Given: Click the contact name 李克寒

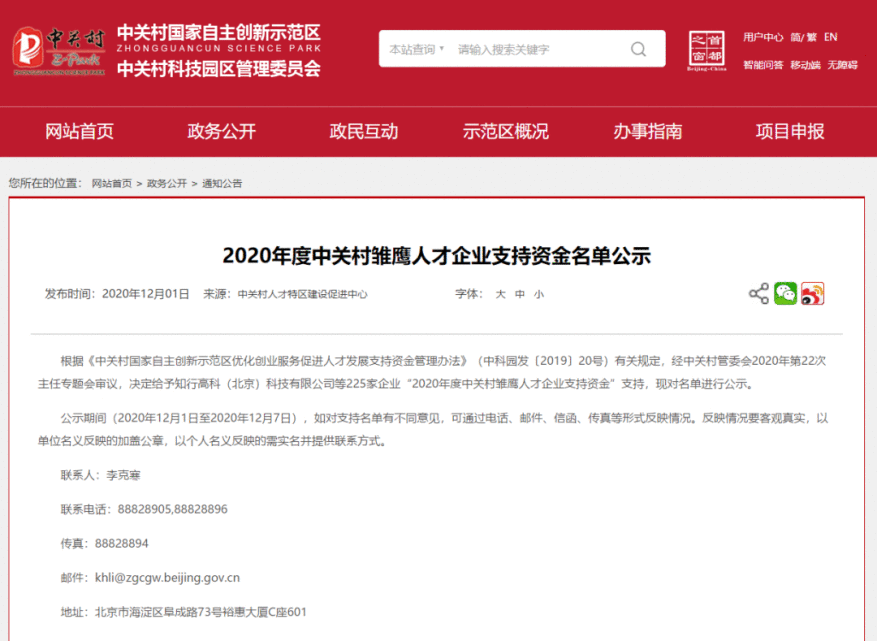Looking at the screenshot, I should click(x=124, y=475).
